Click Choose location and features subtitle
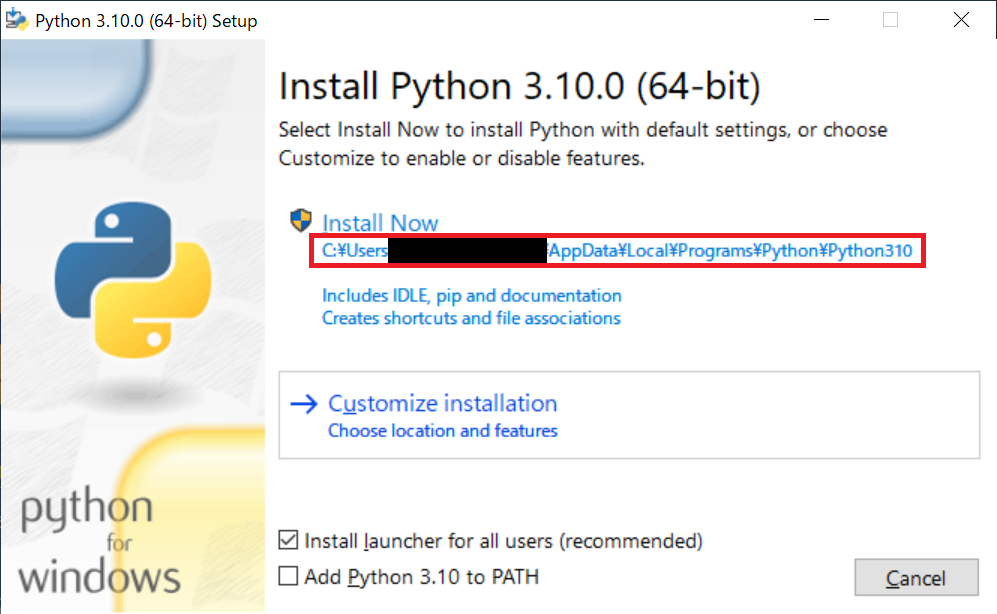Viewport: 997px width, 614px height. click(443, 431)
